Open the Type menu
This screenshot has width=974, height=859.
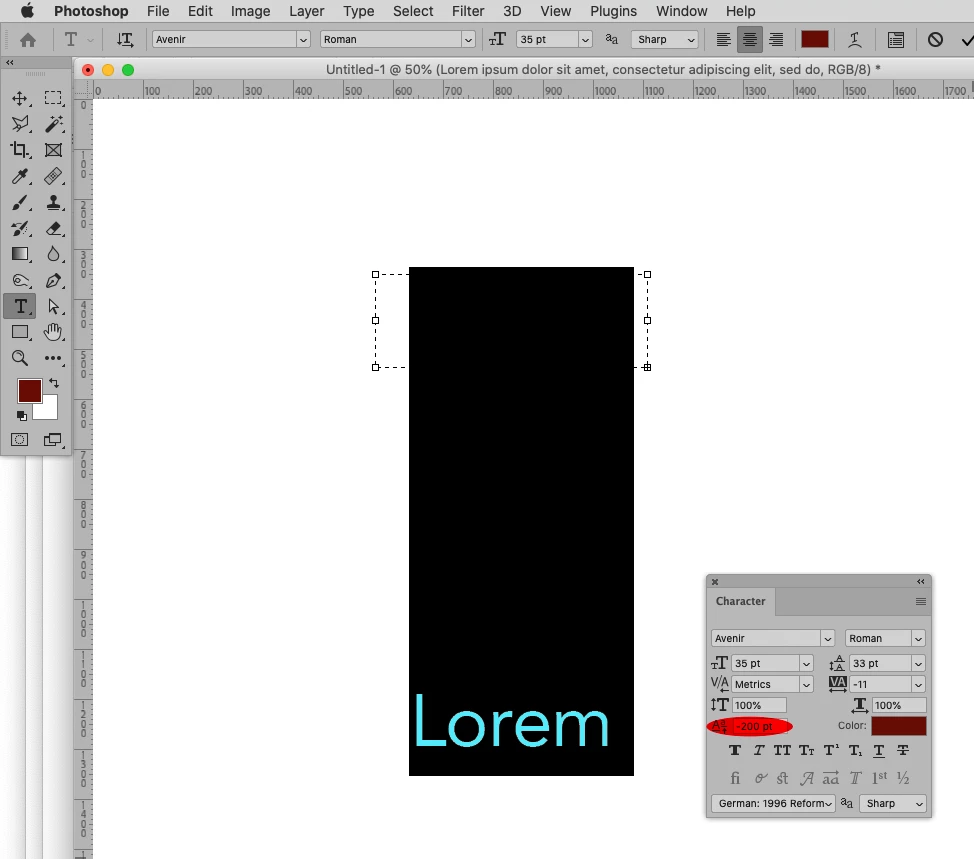(x=358, y=11)
